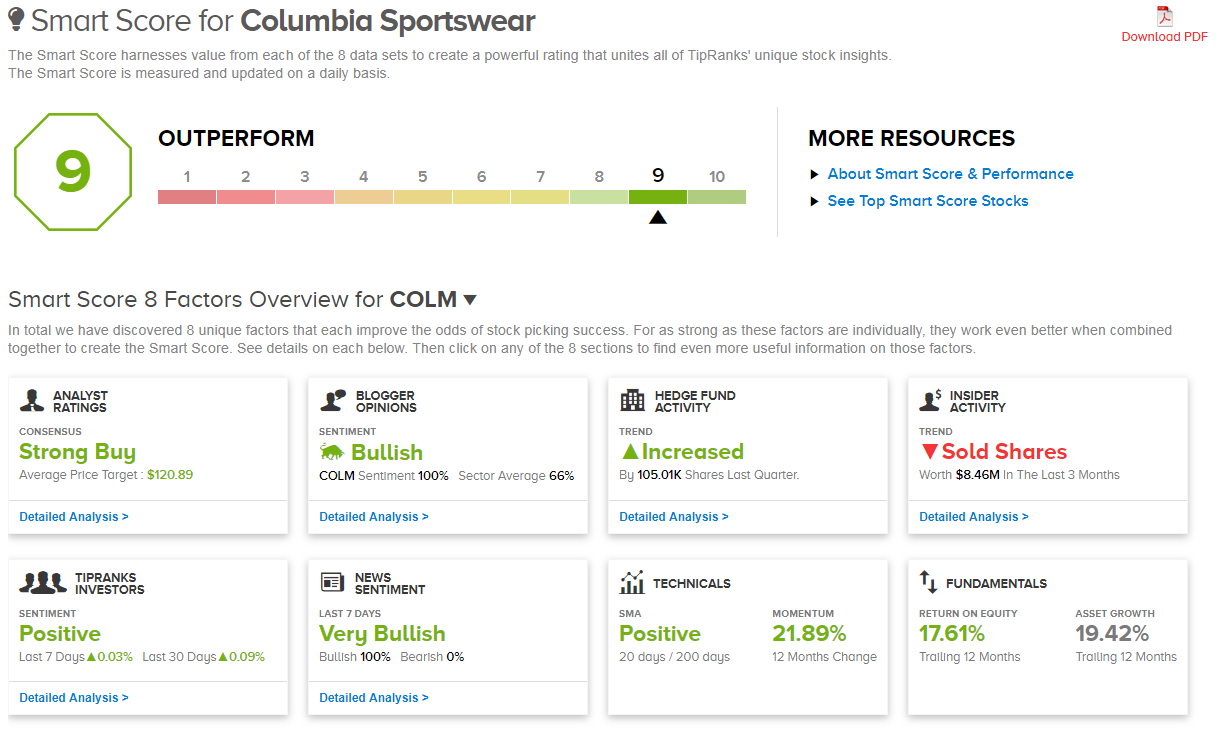This screenshot has height=730, width=1226.
Task: Click the News Sentiment newspaper icon
Action: pyautogui.click(x=332, y=583)
